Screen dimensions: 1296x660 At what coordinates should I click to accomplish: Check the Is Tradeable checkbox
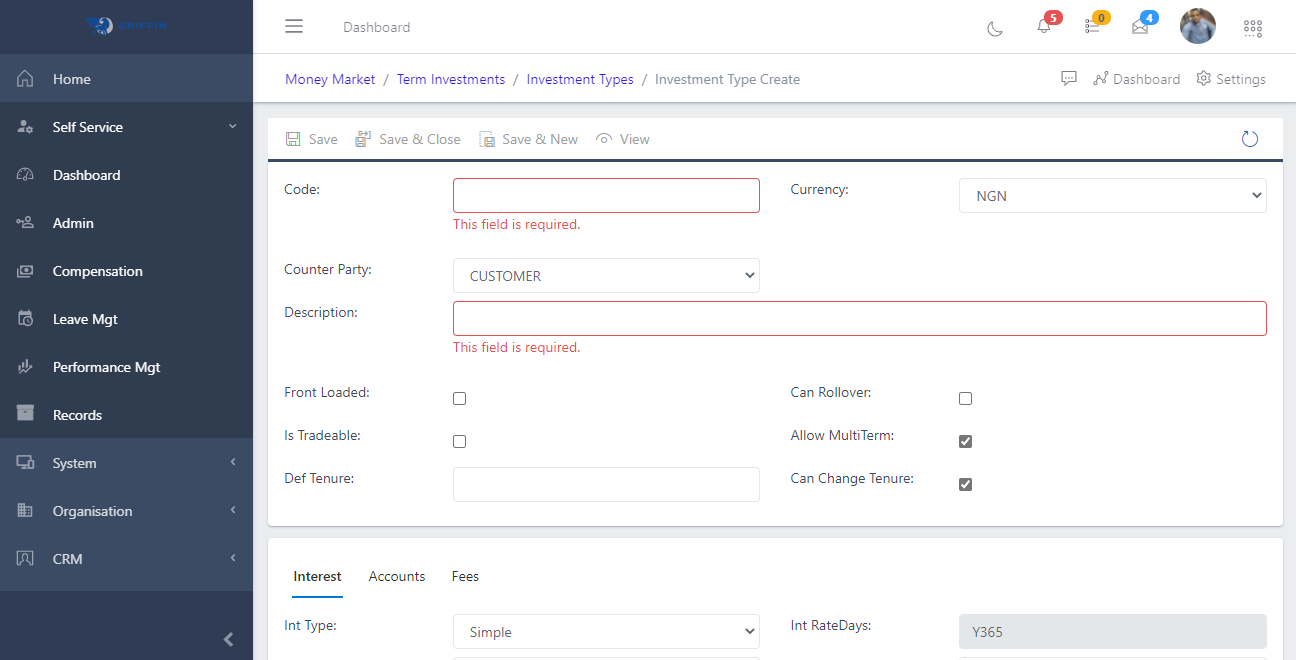459,441
